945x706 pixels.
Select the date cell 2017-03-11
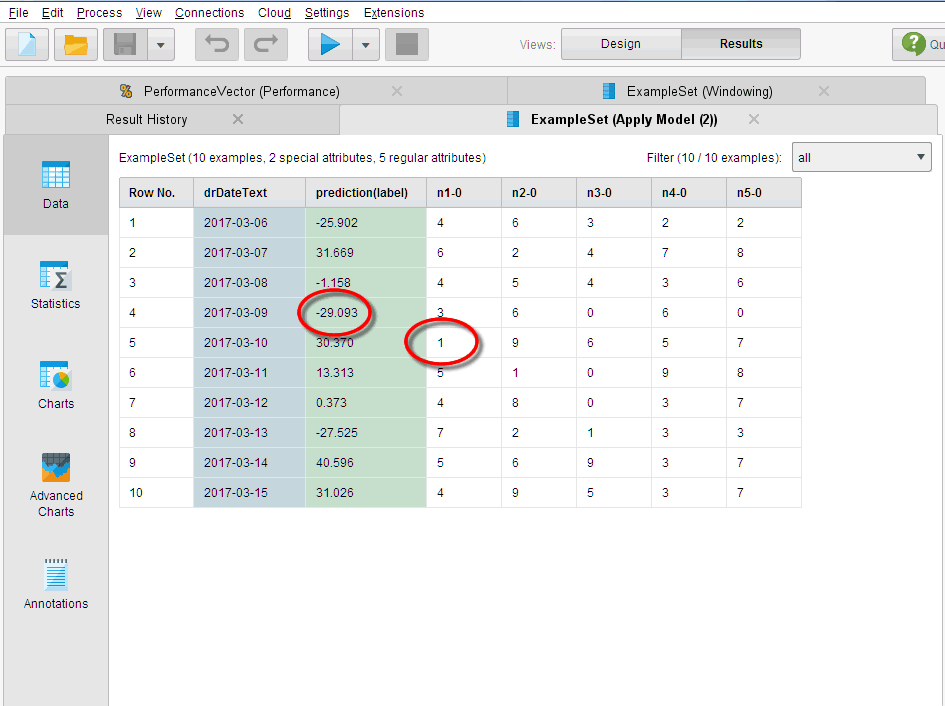250,373
